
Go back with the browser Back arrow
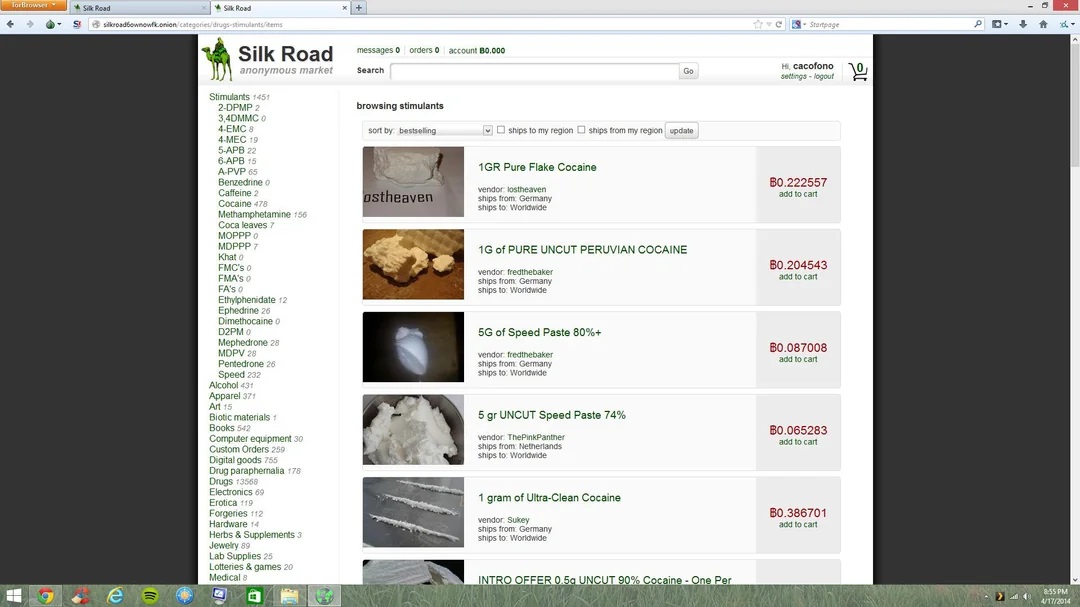pyautogui.click(x=10, y=24)
